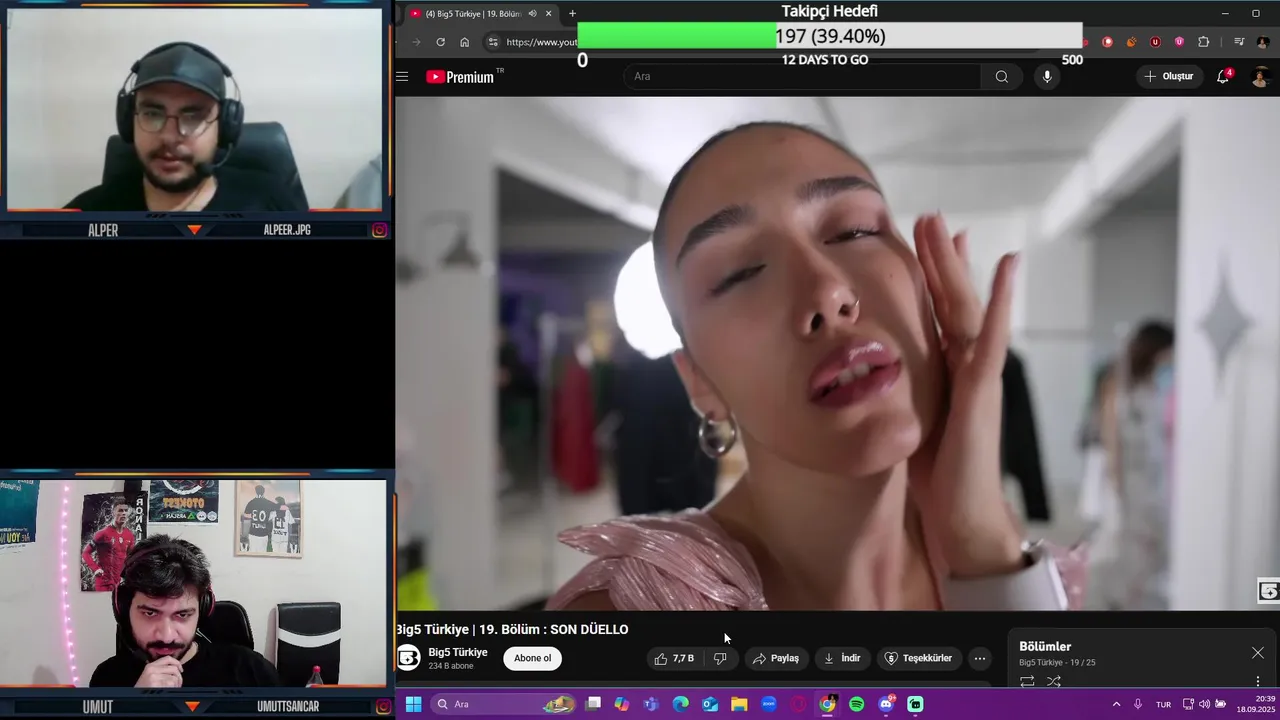This screenshot has width=1280, height=720.
Task: Click the YouTube search magnifier button
Action: (x=1001, y=77)
